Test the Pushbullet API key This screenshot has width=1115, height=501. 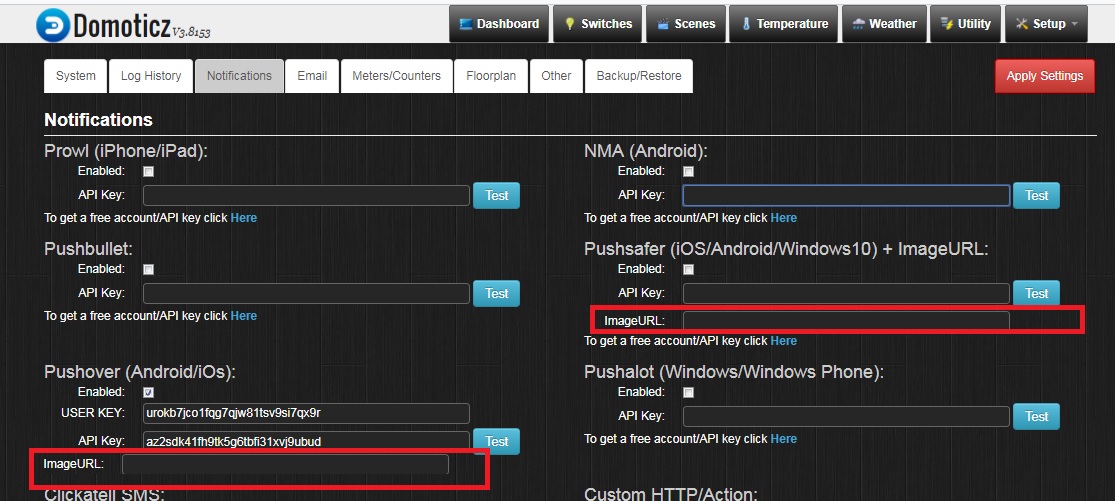(496, 293)
